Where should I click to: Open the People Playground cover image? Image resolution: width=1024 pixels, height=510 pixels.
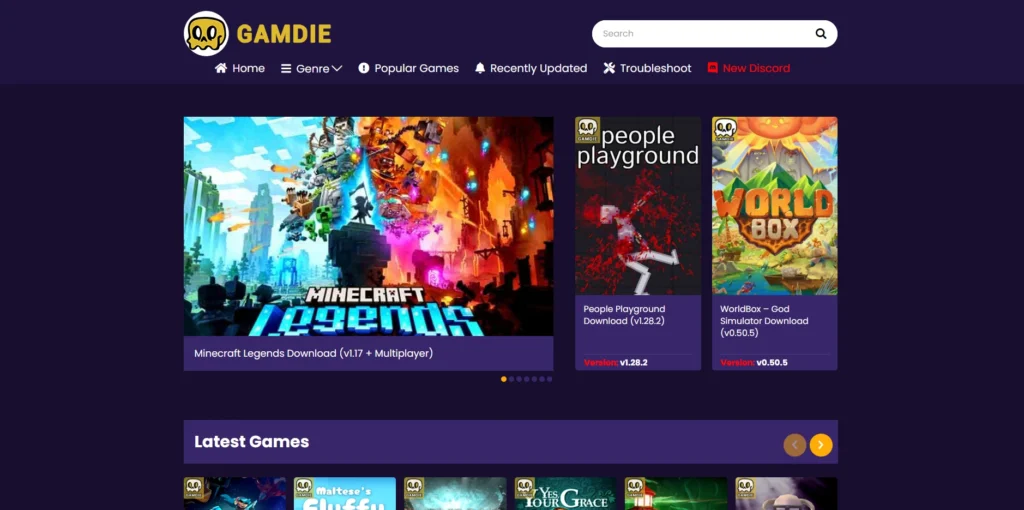[638, 206]
